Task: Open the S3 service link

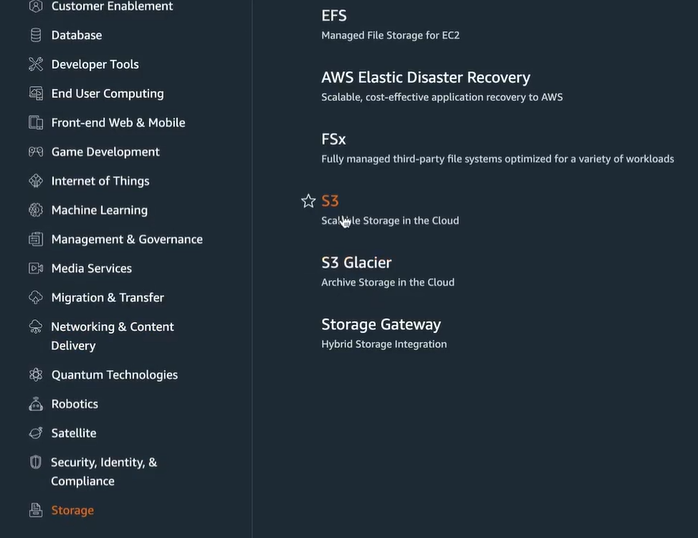Action: [x=330, y=201]
